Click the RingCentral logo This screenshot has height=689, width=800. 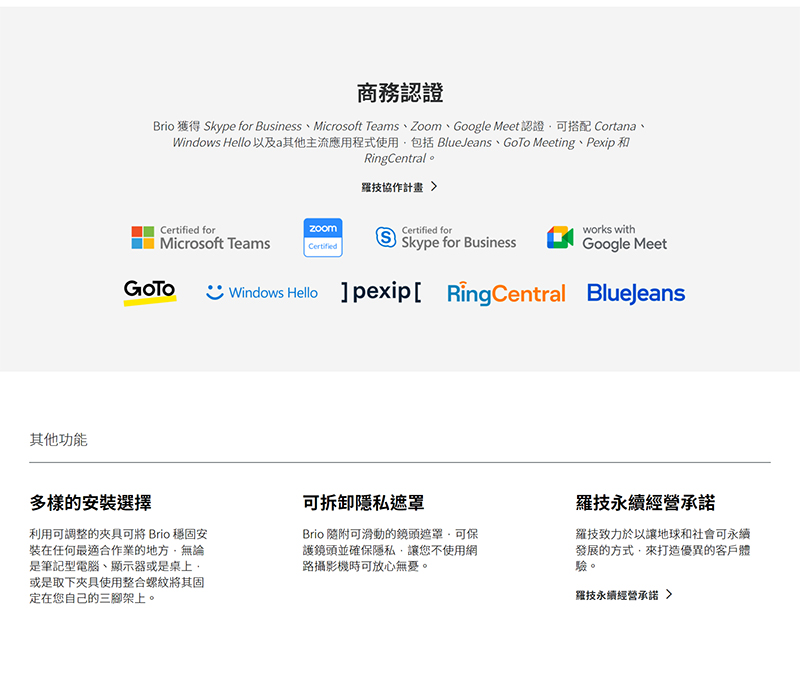[x=506, y=293]
